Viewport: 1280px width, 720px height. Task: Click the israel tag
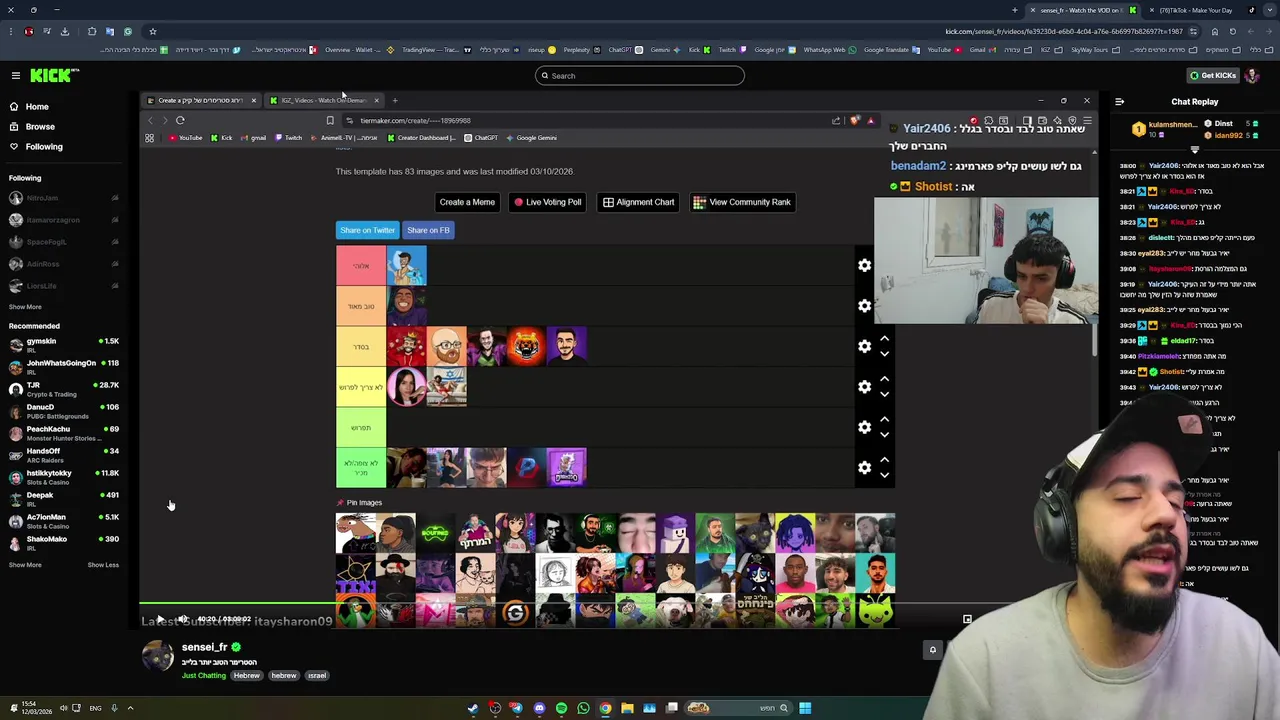[x=317, y=675]
